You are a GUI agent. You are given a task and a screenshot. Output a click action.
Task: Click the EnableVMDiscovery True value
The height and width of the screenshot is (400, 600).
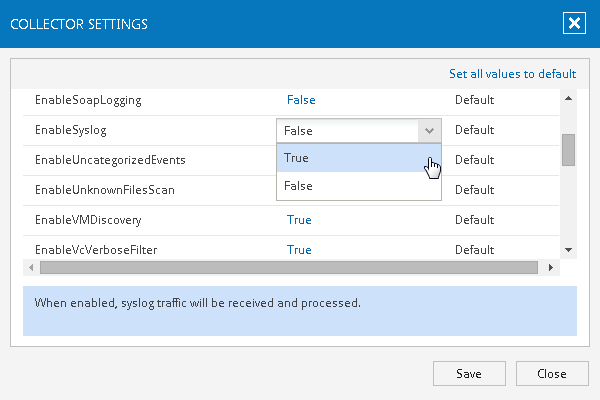pyautogui.click(x=299, y=220)
